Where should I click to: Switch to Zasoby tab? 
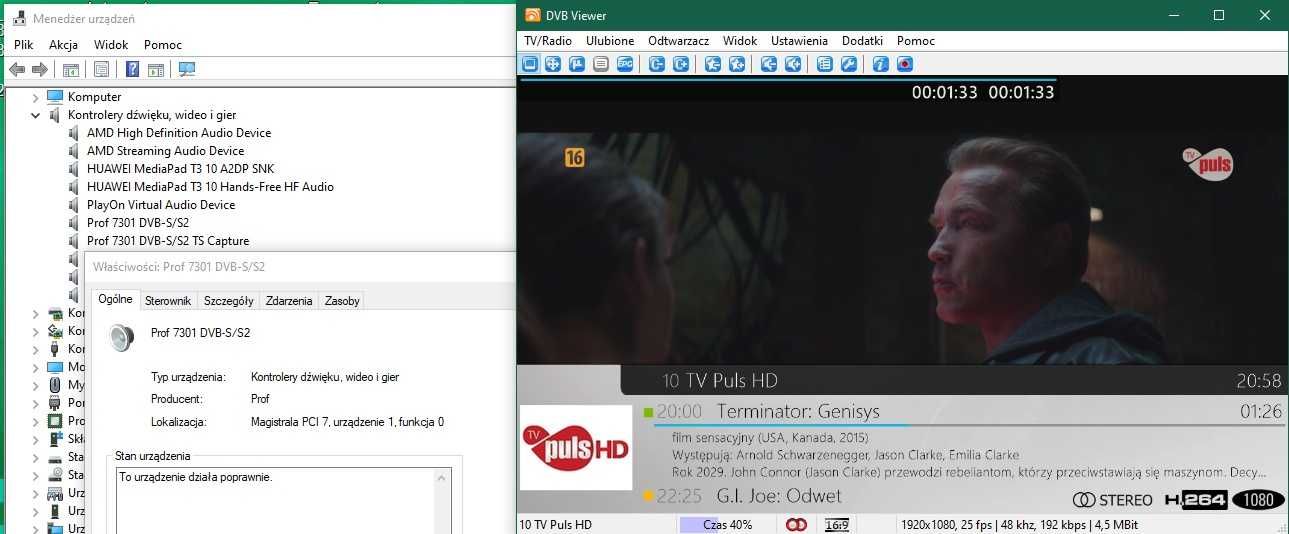(x=342, y=300)
